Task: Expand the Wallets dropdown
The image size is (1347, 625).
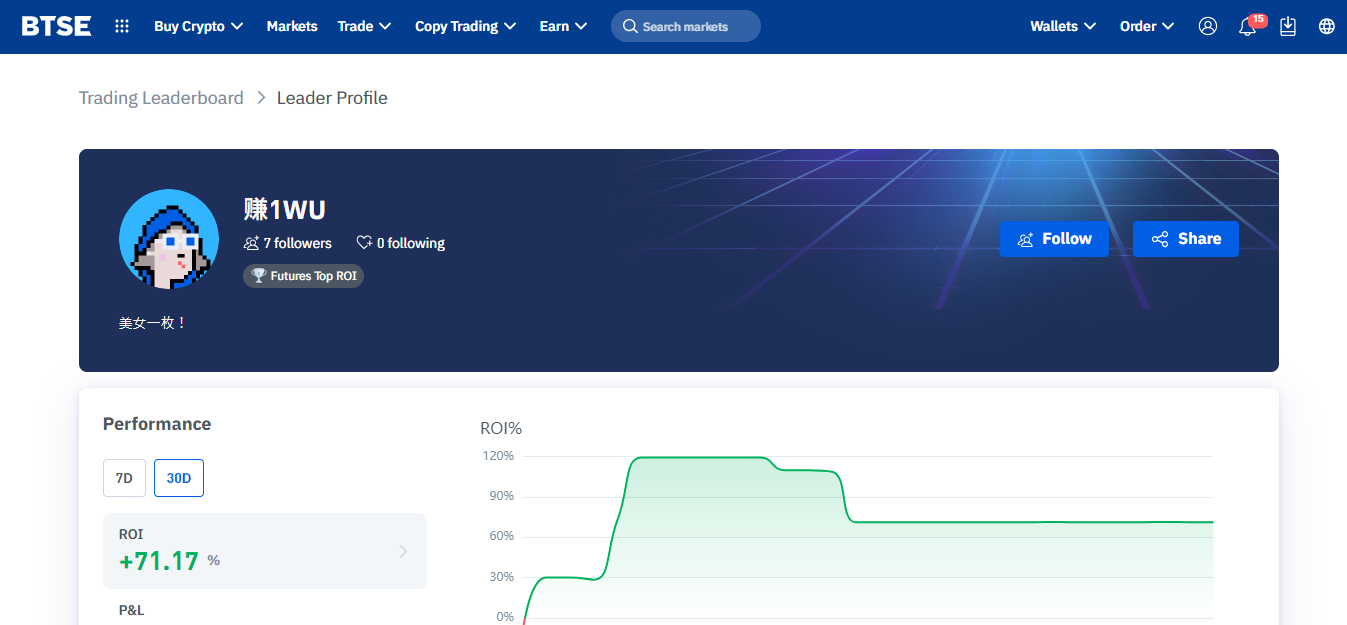Action: (x=1063, y=26)
